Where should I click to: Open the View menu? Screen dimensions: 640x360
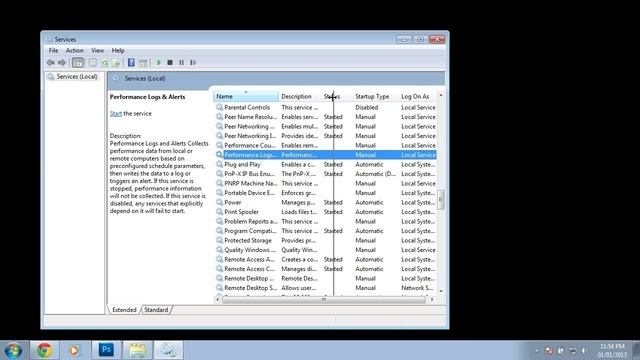coord(97,50)
